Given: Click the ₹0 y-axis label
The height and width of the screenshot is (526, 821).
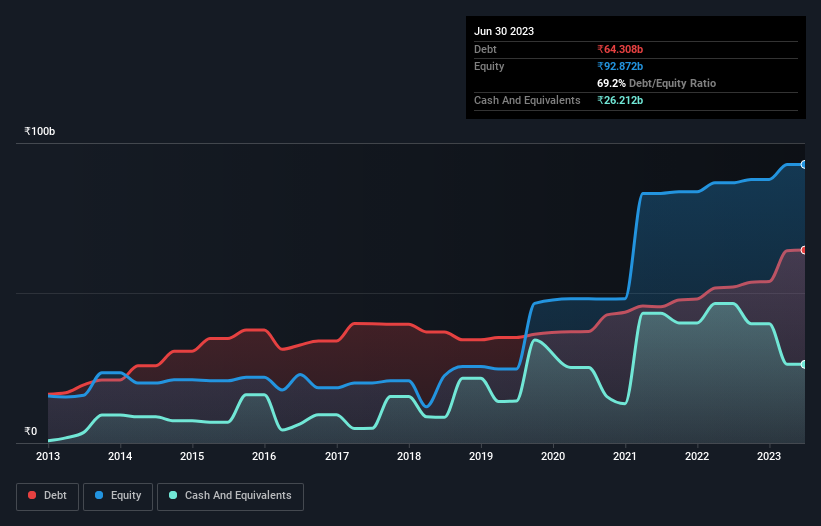Looking at the screenshot, I should [31, 431].
